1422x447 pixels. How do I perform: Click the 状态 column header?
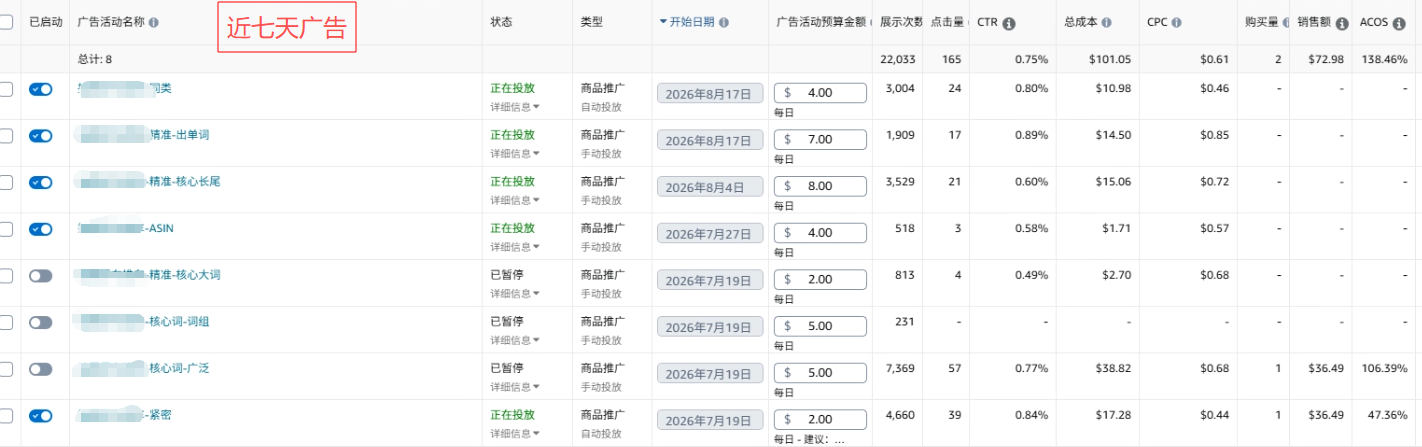502,22
